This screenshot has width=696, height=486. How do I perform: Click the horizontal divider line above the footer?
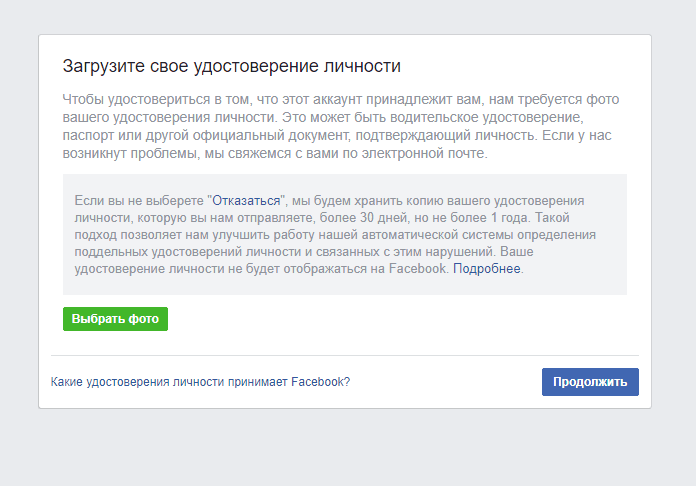point(345,356)
